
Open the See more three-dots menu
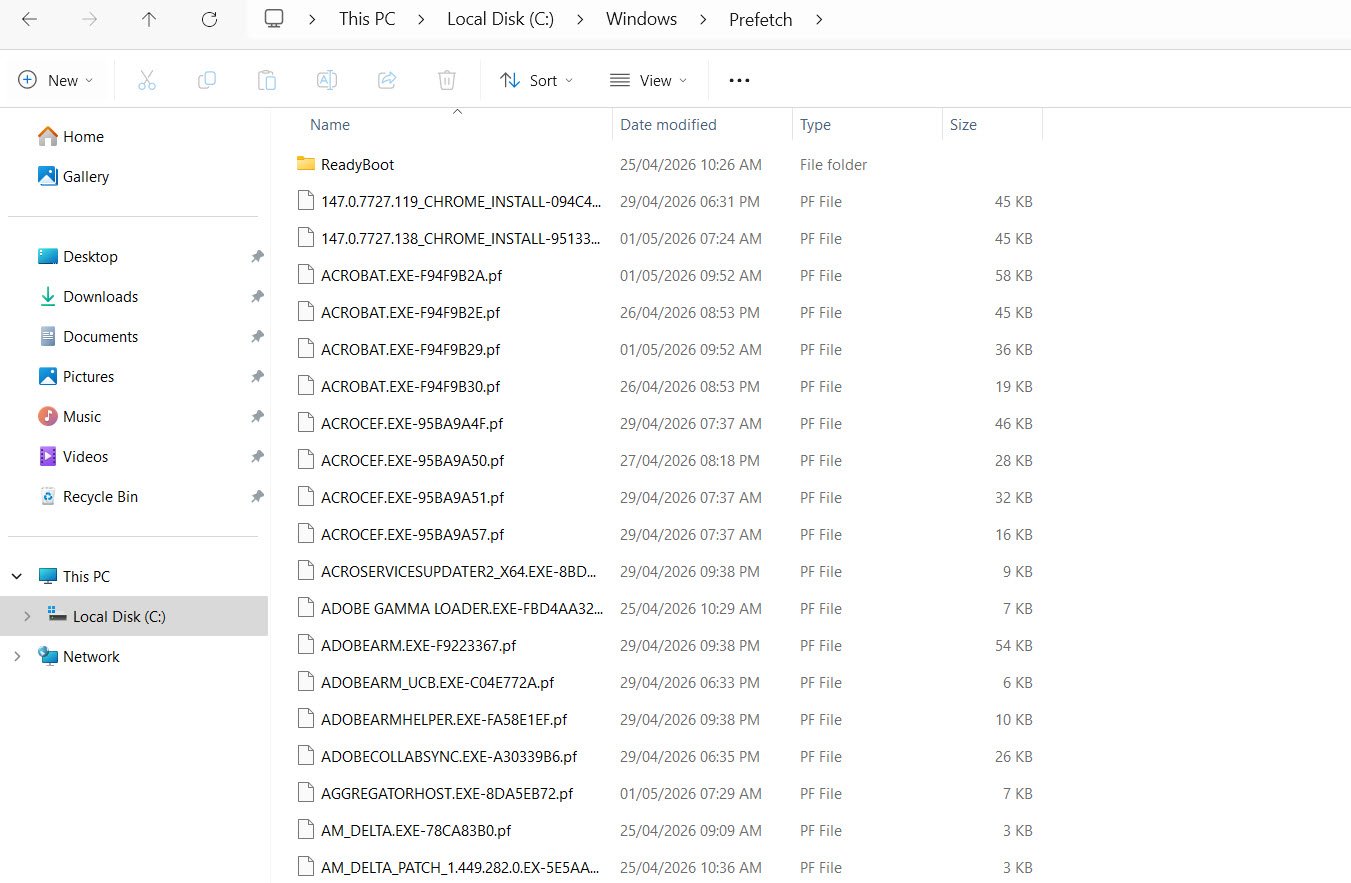coord(739,80)
